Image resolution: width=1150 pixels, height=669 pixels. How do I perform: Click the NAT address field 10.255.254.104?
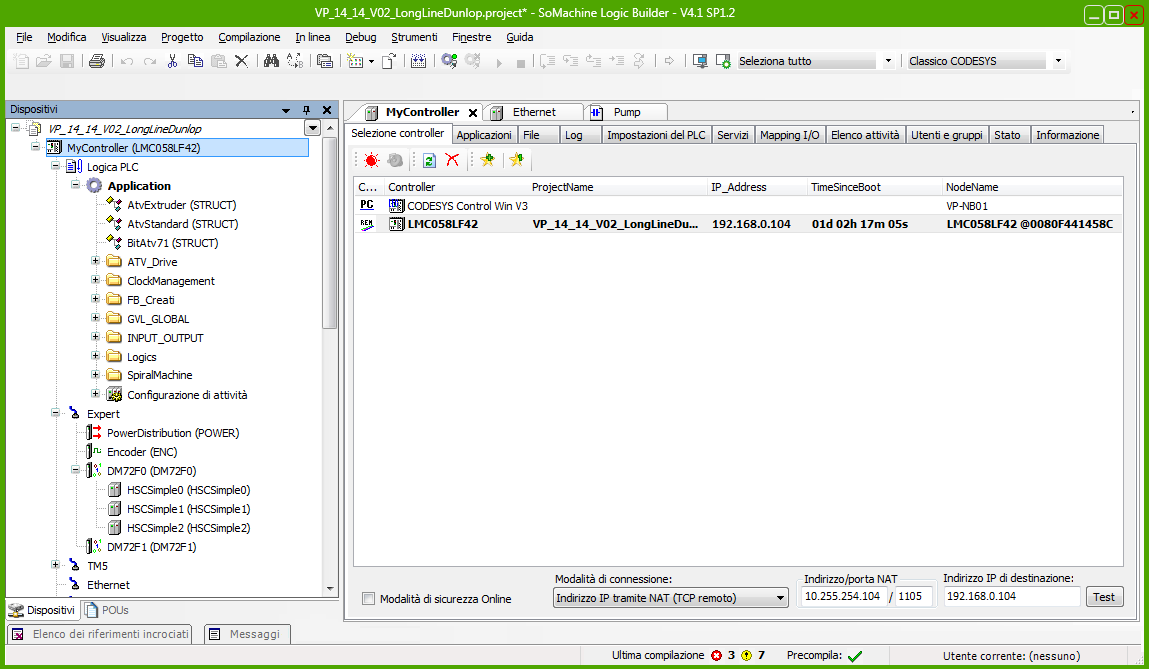843,596
